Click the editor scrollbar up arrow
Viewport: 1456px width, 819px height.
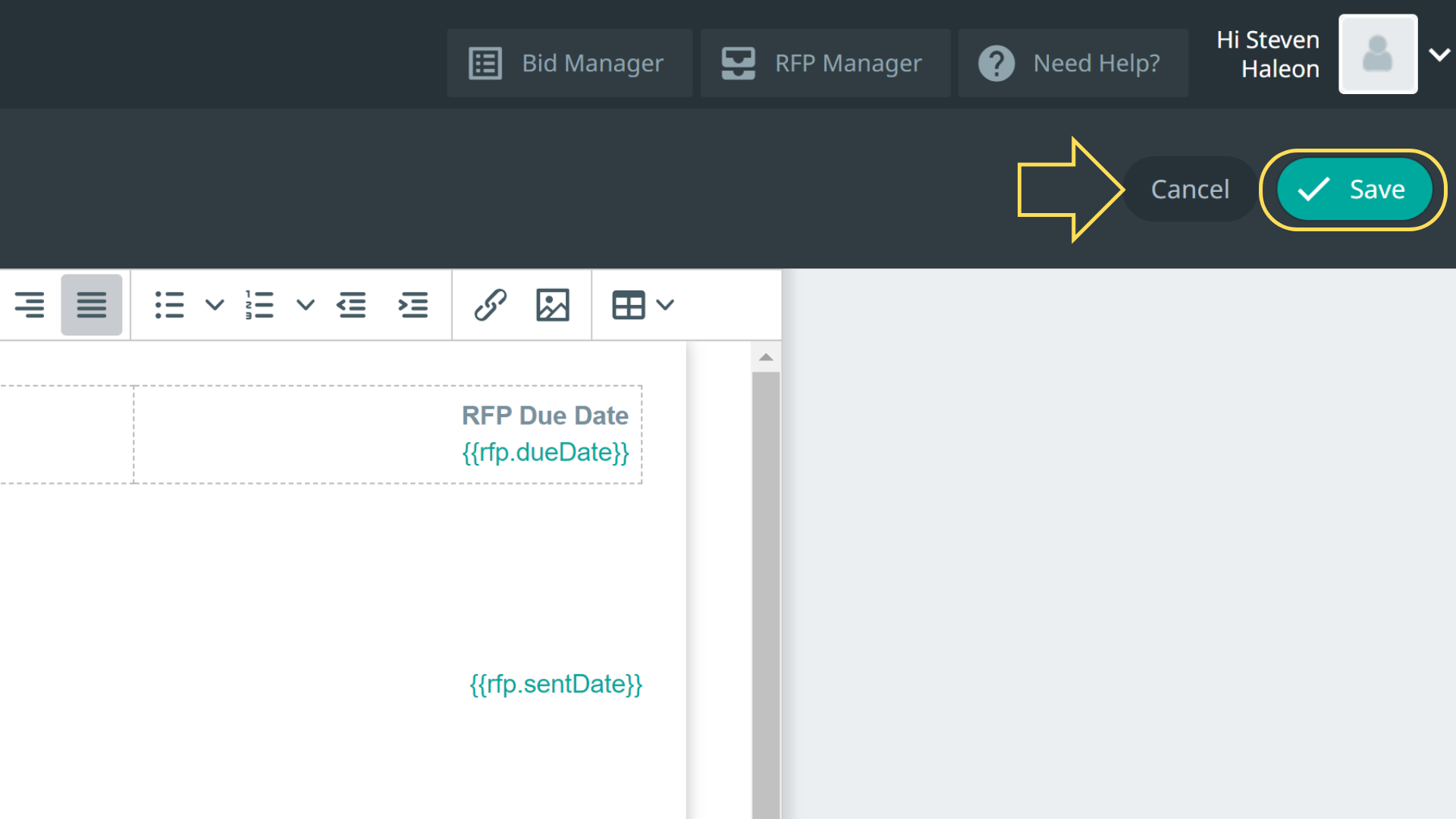766,357
